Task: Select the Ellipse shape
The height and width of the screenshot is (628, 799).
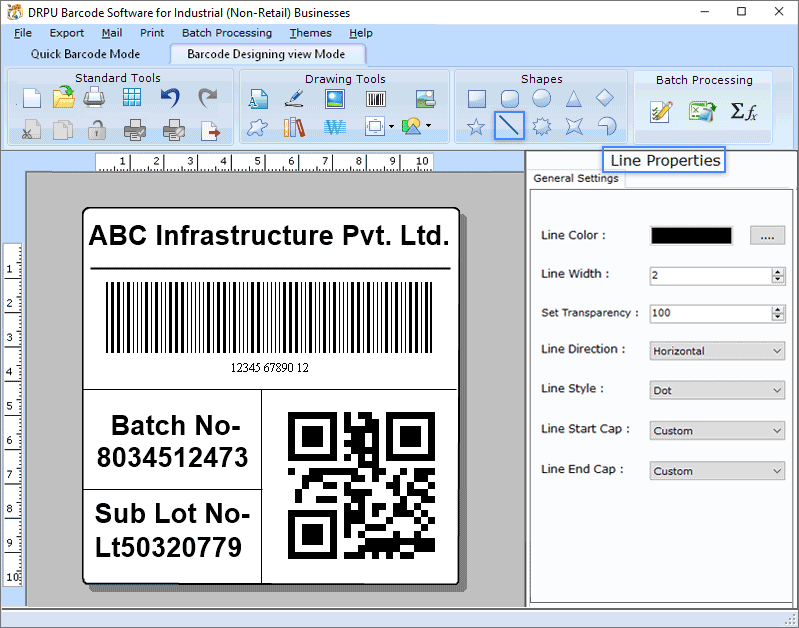Action: point(542,98)
